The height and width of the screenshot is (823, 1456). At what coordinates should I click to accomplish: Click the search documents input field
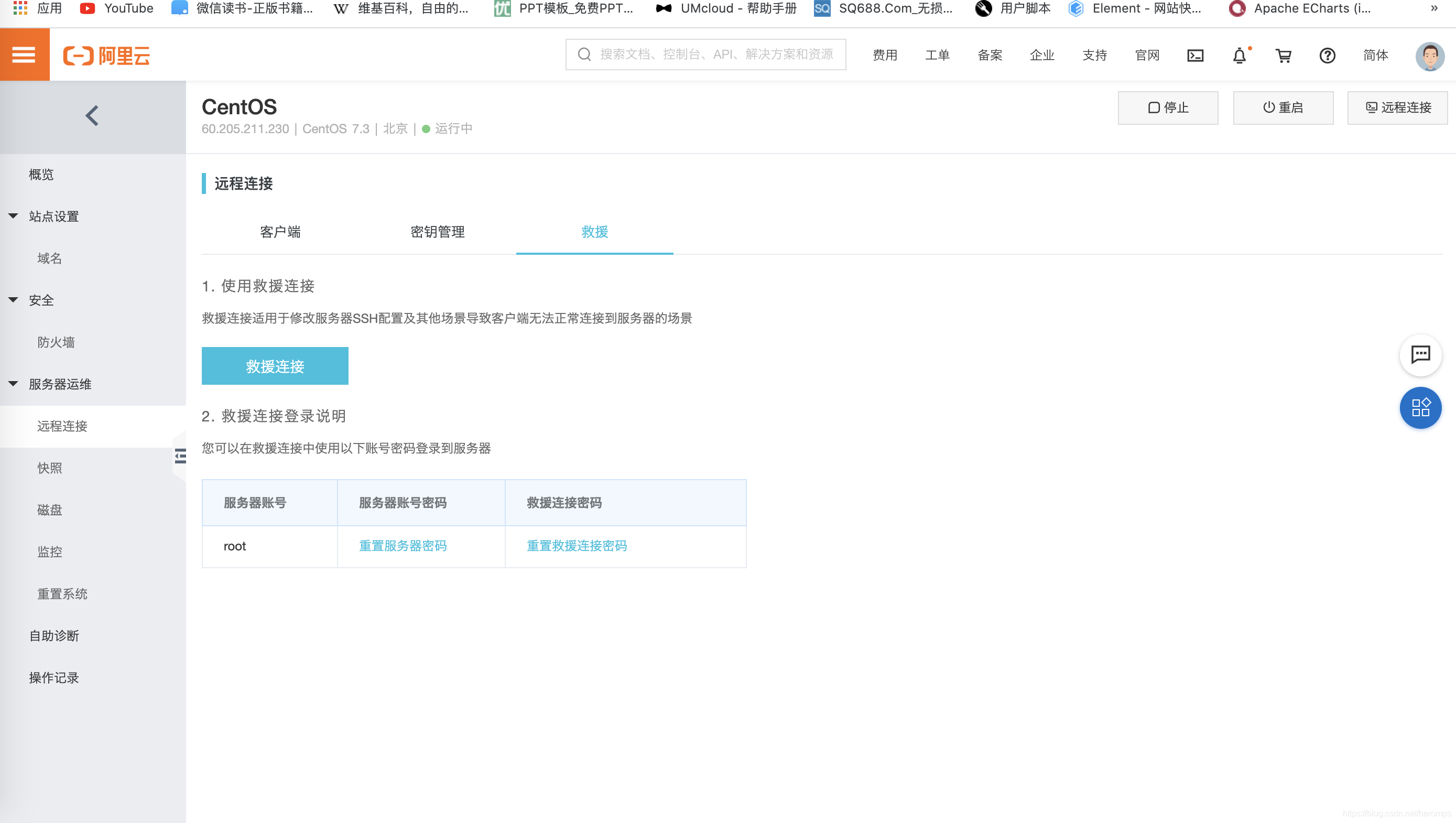(x=705, y=55)
